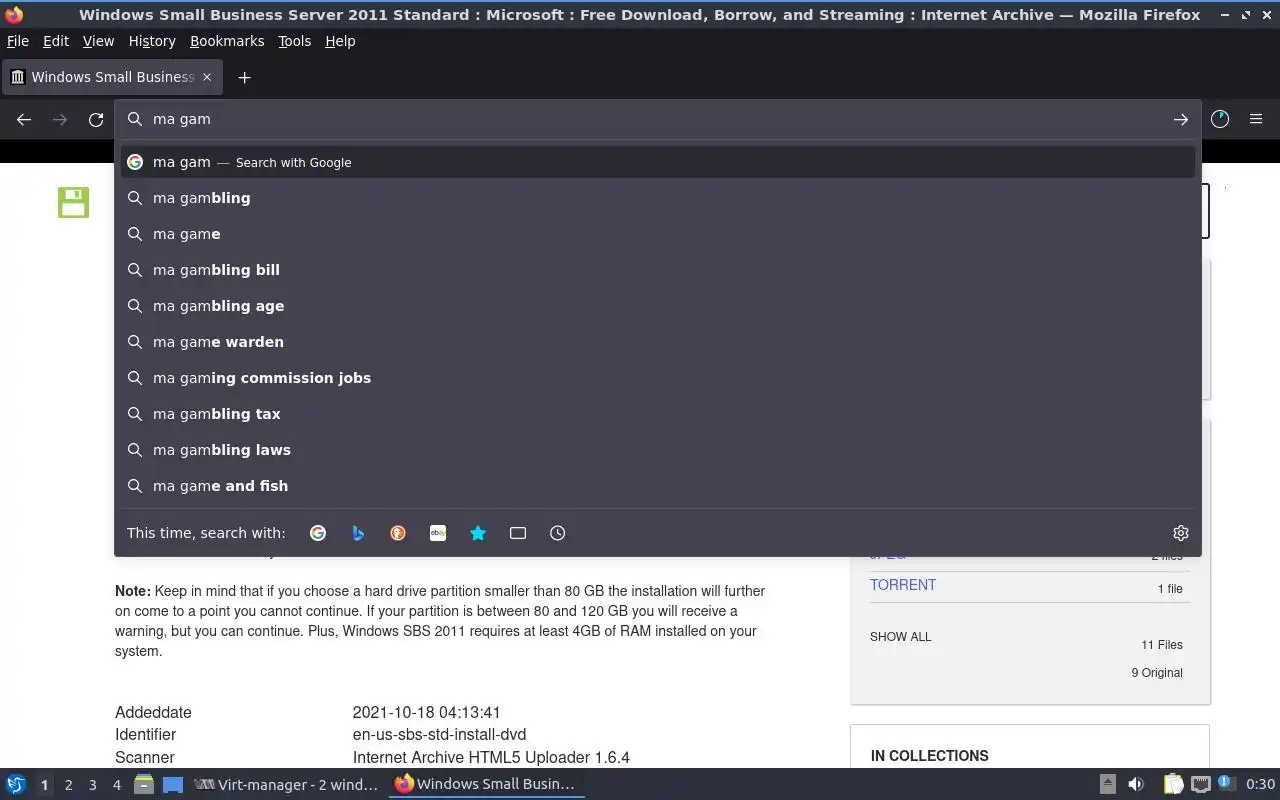Open the History menu

point(152,41)
